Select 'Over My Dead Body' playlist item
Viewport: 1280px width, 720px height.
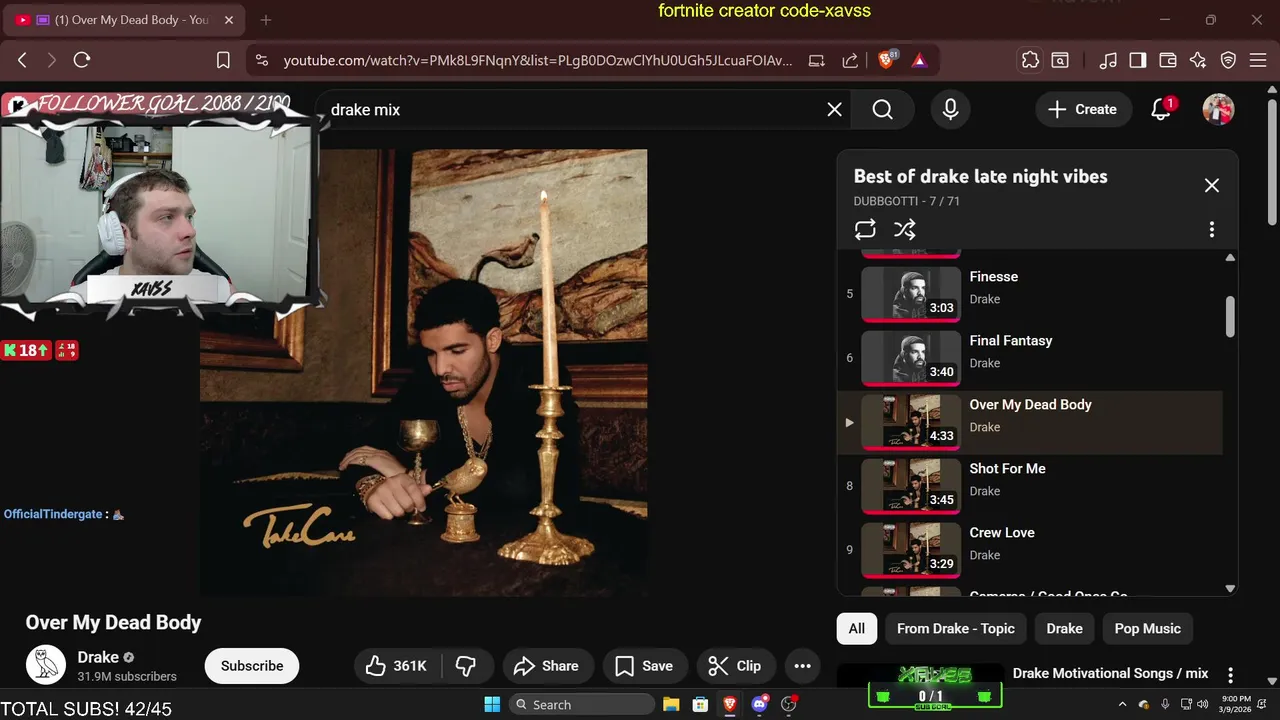1030,422
